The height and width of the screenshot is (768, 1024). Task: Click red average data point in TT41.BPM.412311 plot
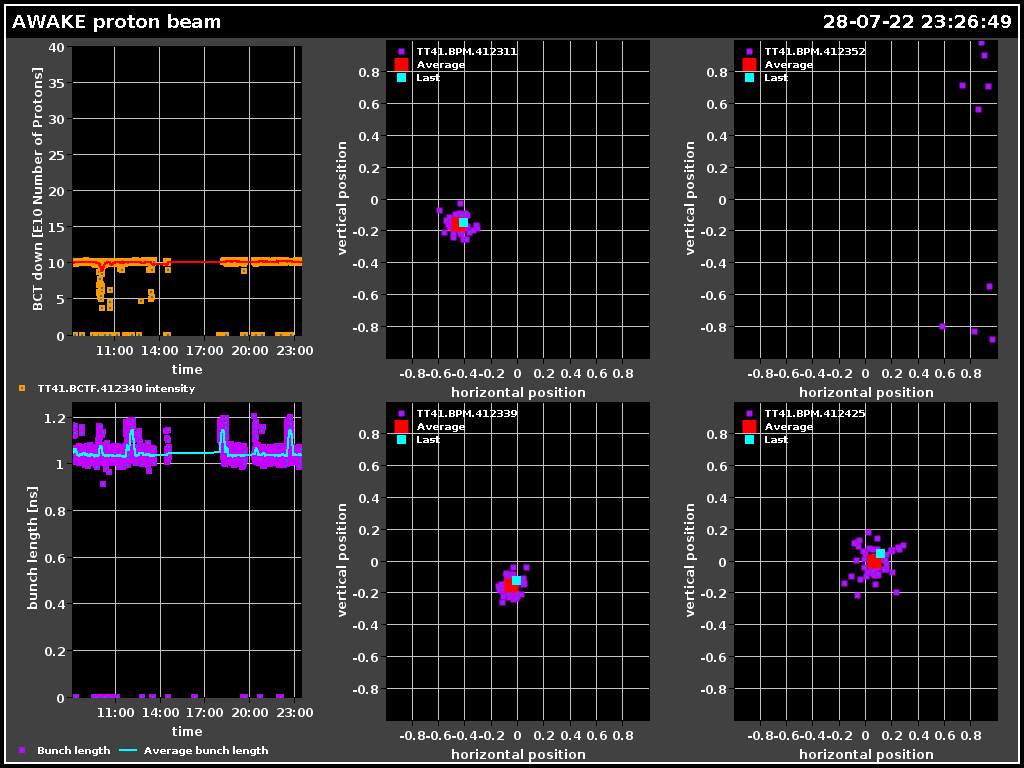click(456, 224)
